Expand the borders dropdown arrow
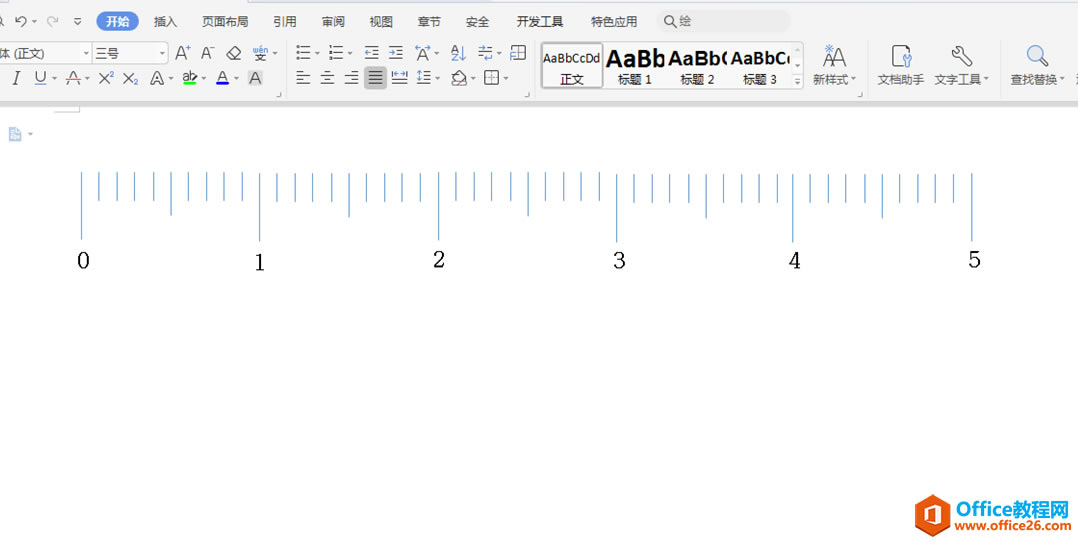 [506, 78]
